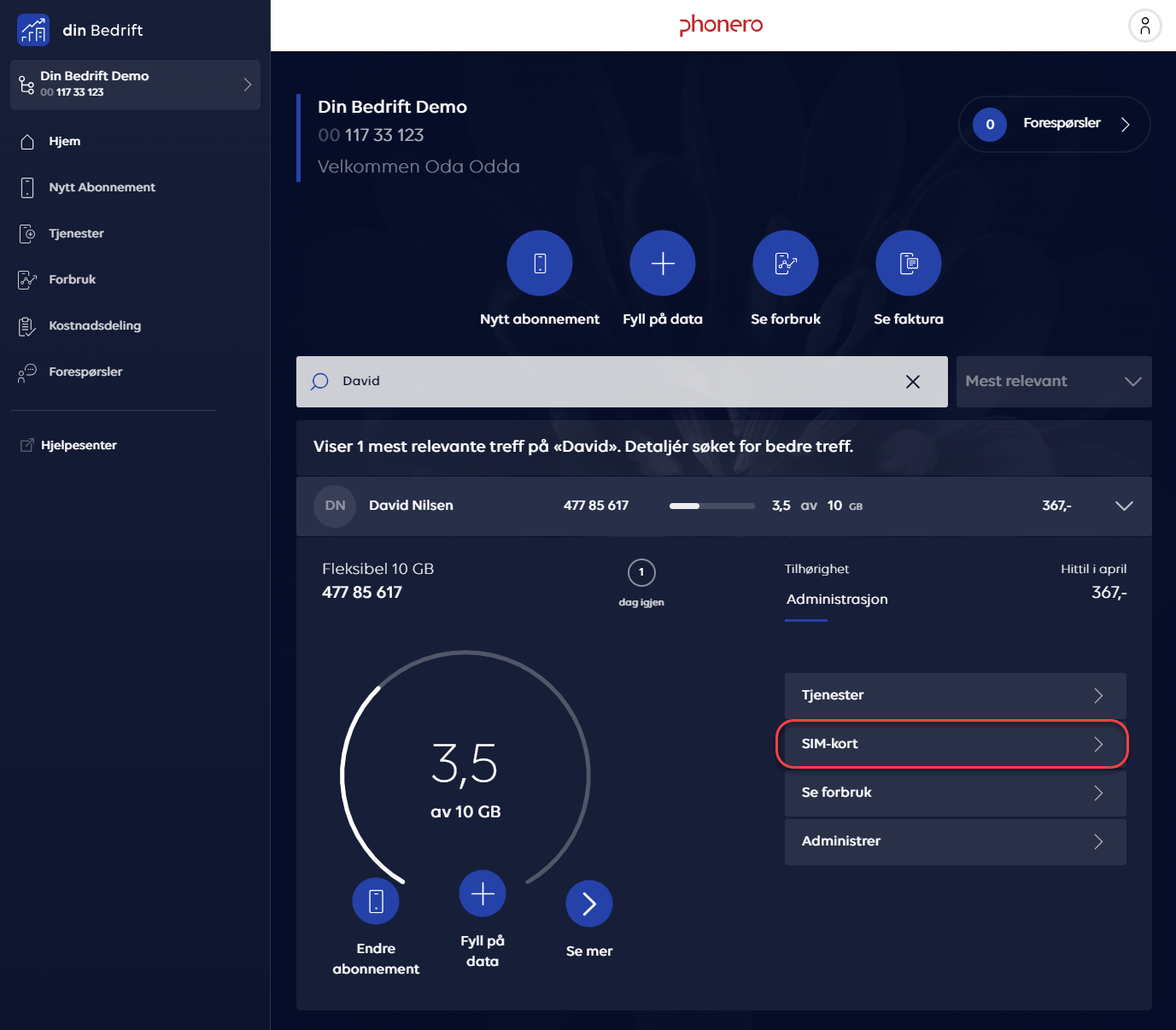Viewport: 1176px width, 1030px height.
Task: Select Nytt Abonnement in sidebar
Action: coord(102,188)
